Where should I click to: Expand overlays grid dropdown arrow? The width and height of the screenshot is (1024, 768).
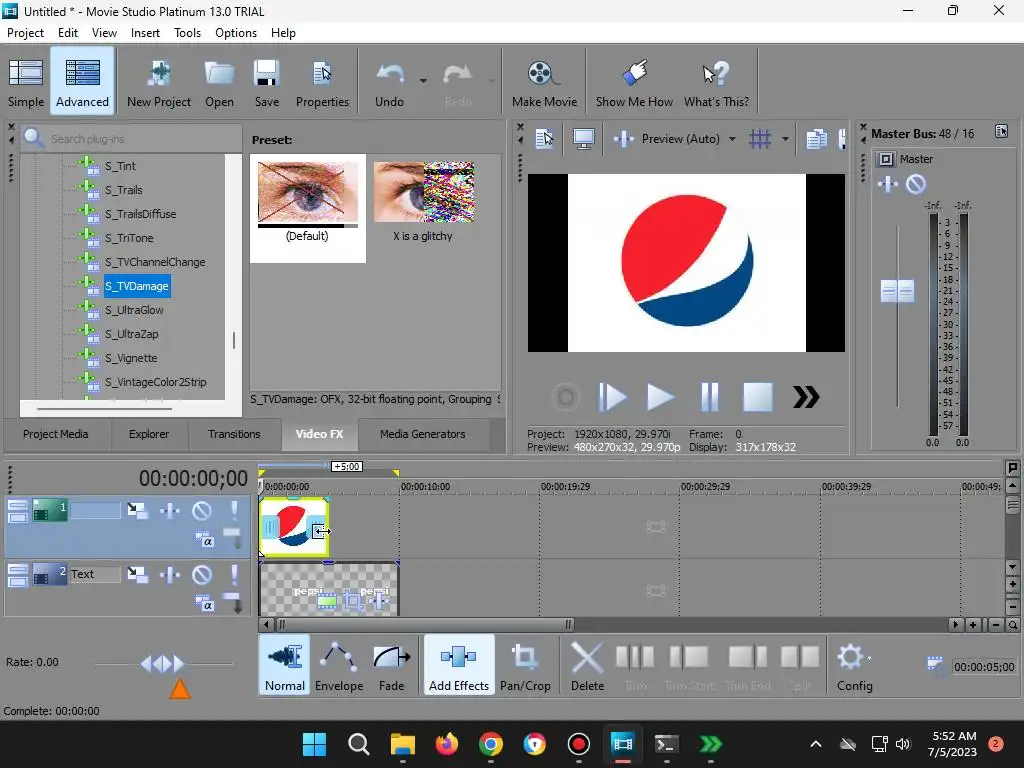(785, 138)
